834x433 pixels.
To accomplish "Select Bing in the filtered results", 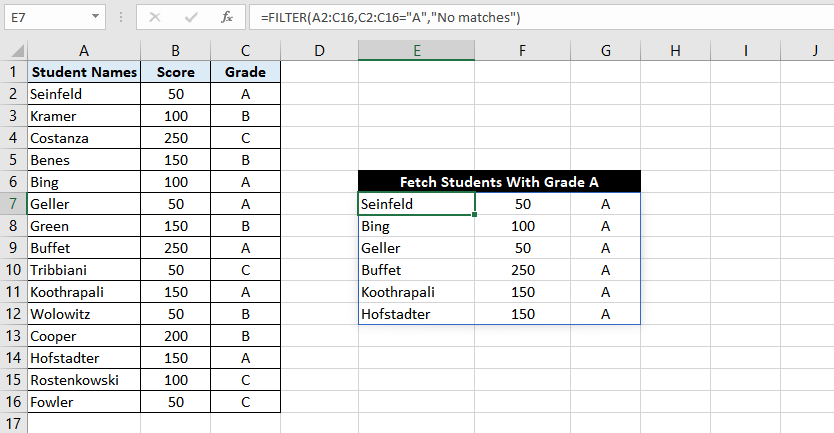I will pyautogui.click(x=416, y=226).
